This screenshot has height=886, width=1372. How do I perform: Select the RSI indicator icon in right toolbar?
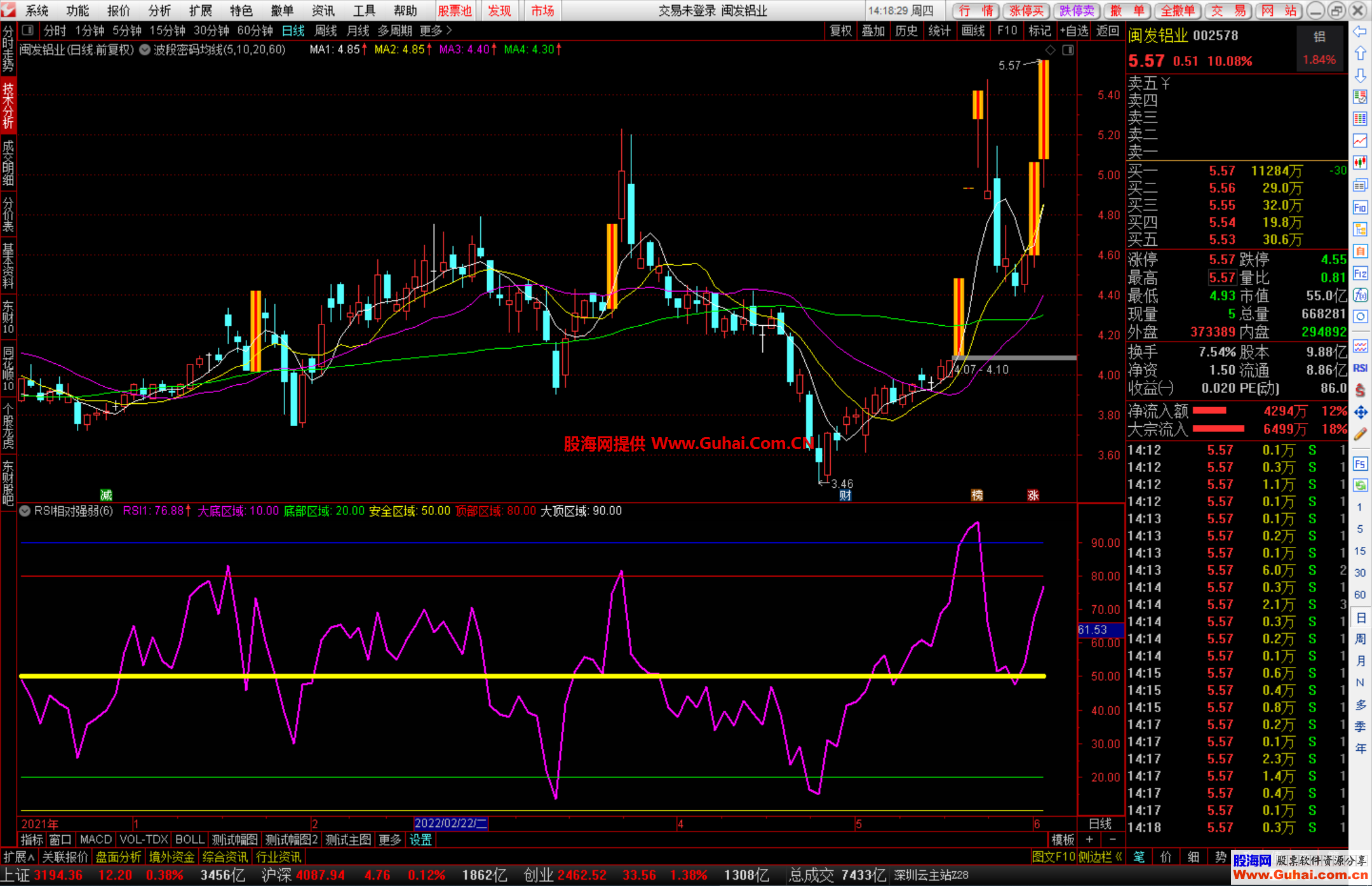pos(1360,368)
